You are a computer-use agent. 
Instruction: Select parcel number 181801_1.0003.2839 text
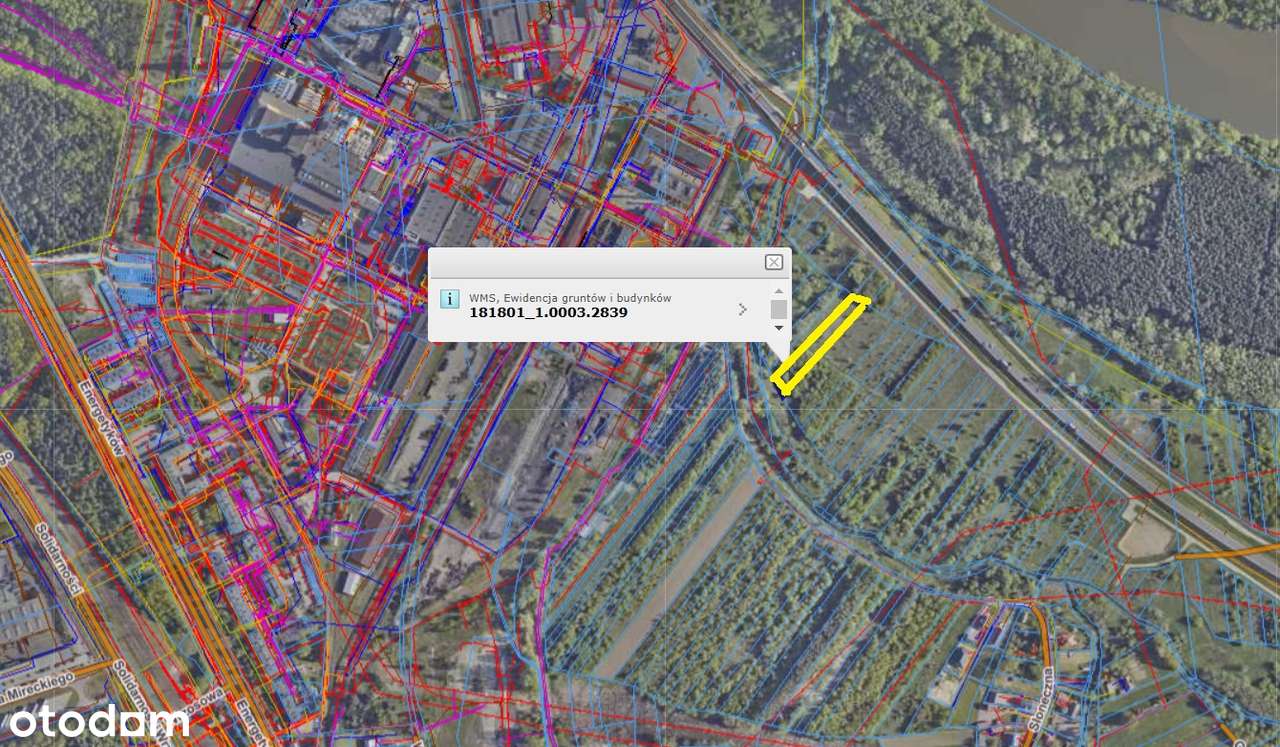click(549, 312)
